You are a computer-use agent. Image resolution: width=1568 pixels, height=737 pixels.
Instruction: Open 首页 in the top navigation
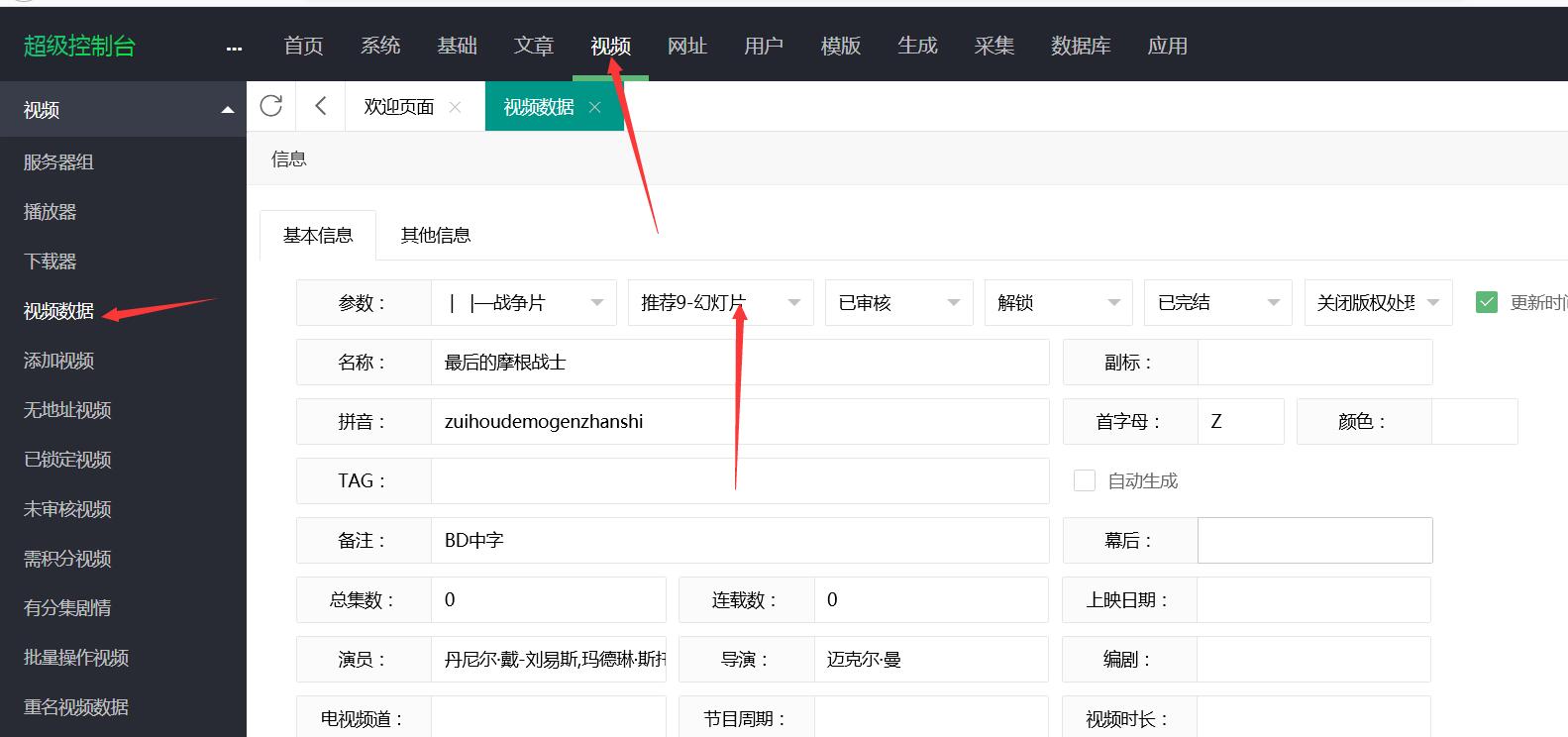click(303, 46)
